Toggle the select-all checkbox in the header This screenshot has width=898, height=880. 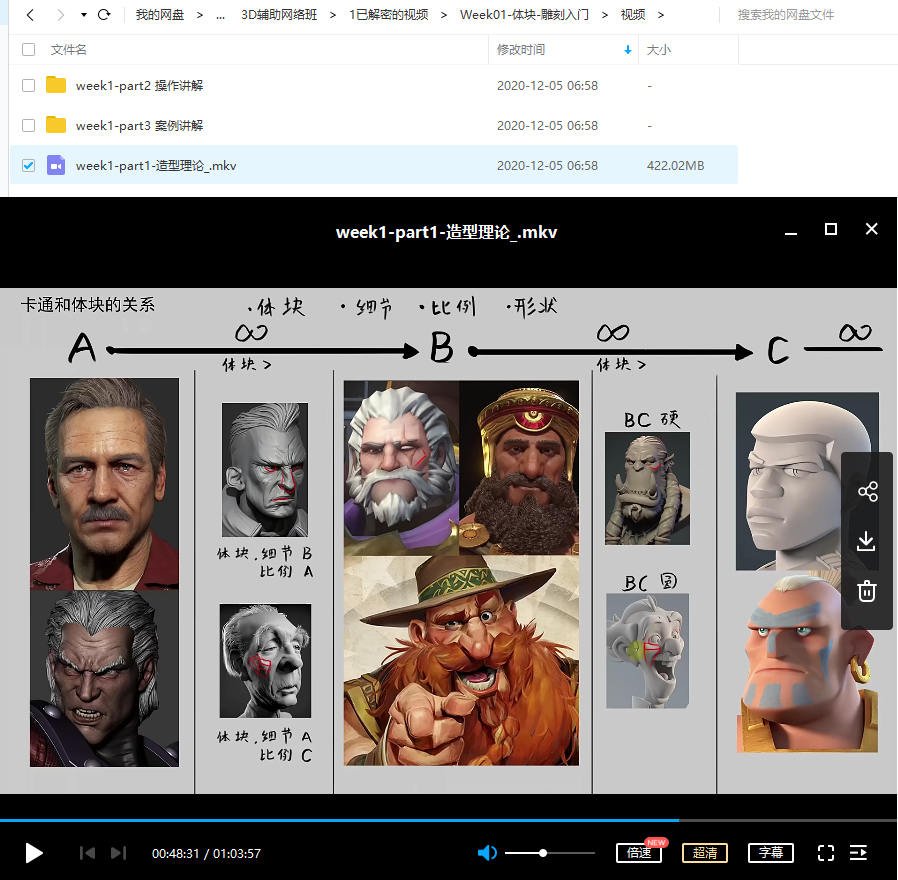28,48
